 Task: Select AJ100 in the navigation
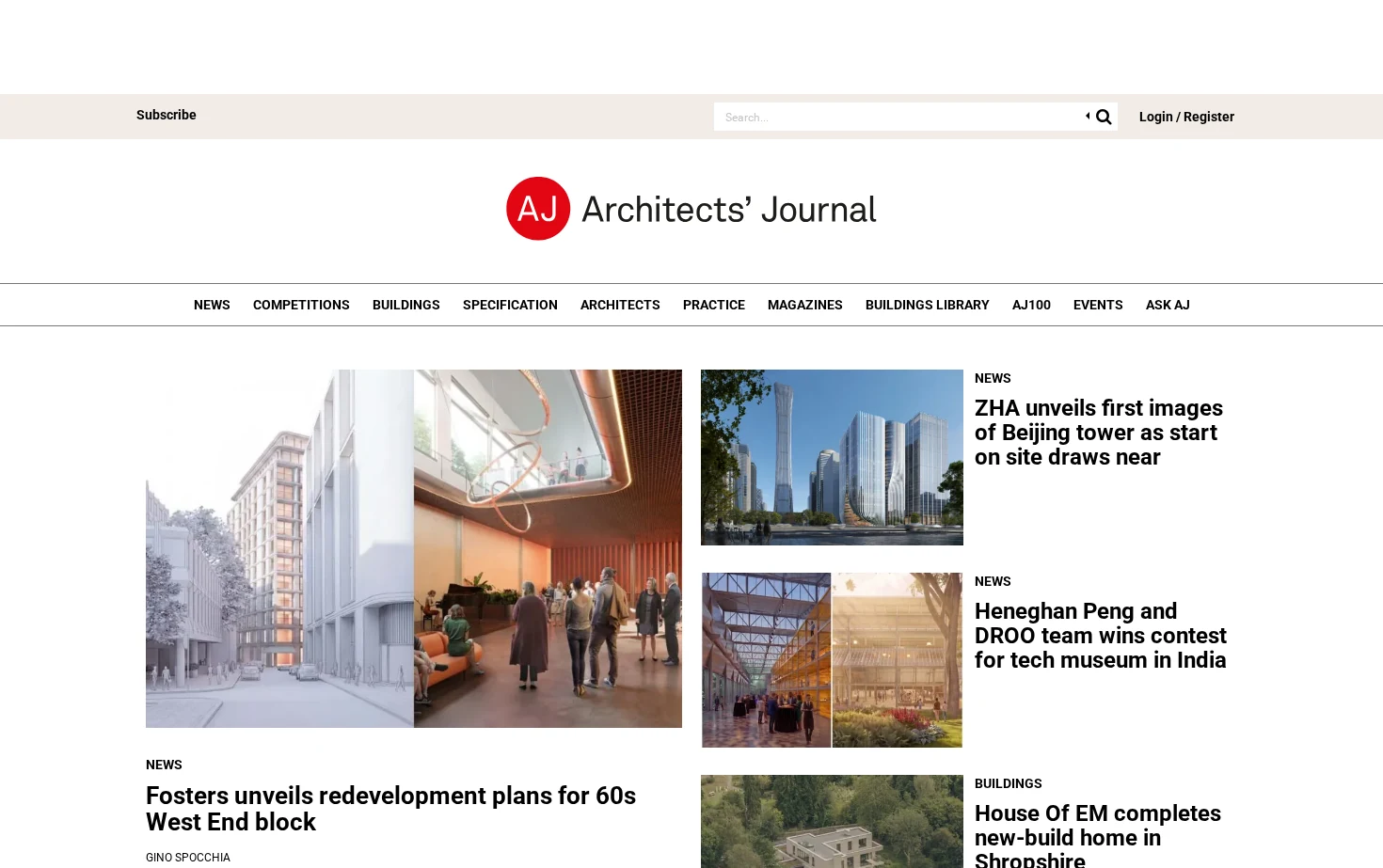tap(1031, 305)
